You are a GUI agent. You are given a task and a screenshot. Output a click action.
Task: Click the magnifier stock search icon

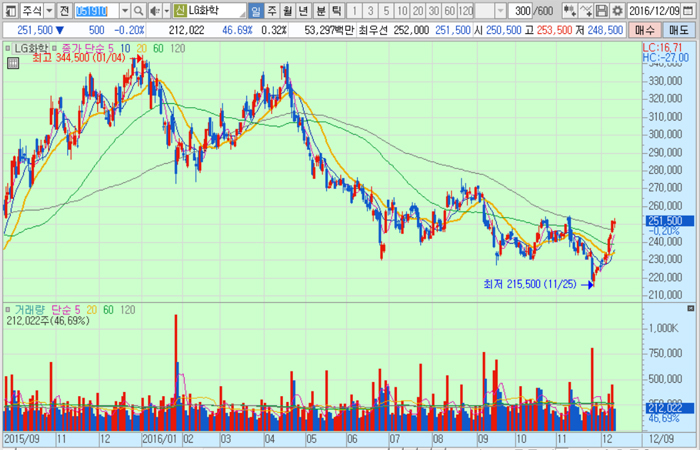139,10
